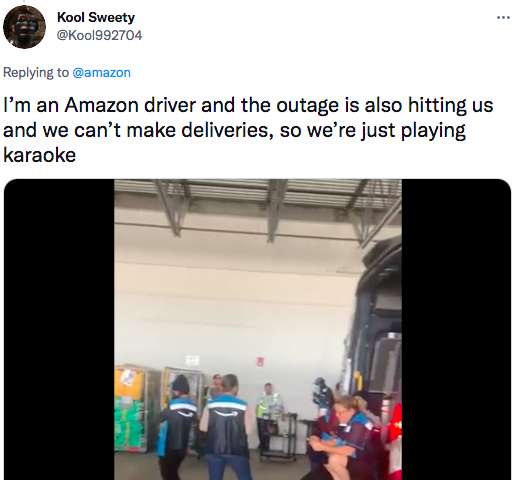Viewport: 515px width, 480px height.
Task: Play the embedded warehouse video
Action: tap(258, 329)
